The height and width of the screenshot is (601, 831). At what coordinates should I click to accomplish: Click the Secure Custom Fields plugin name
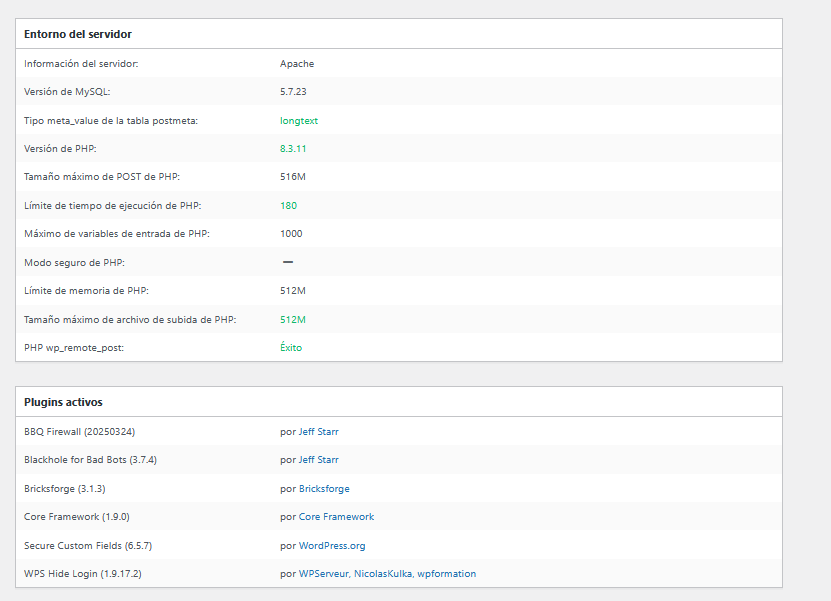(88, 546)
